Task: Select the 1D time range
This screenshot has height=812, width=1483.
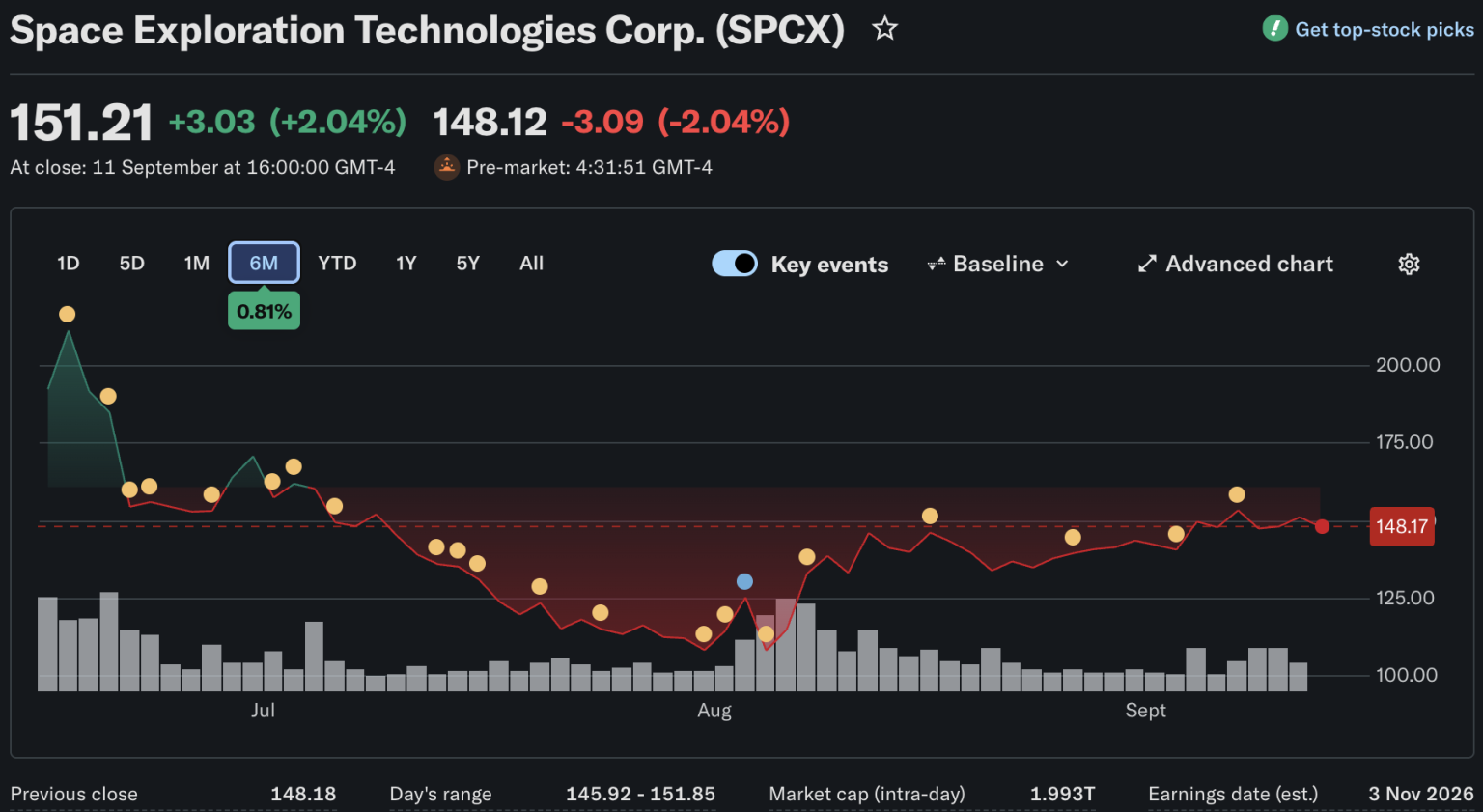Action: click(x=68, y=264)
